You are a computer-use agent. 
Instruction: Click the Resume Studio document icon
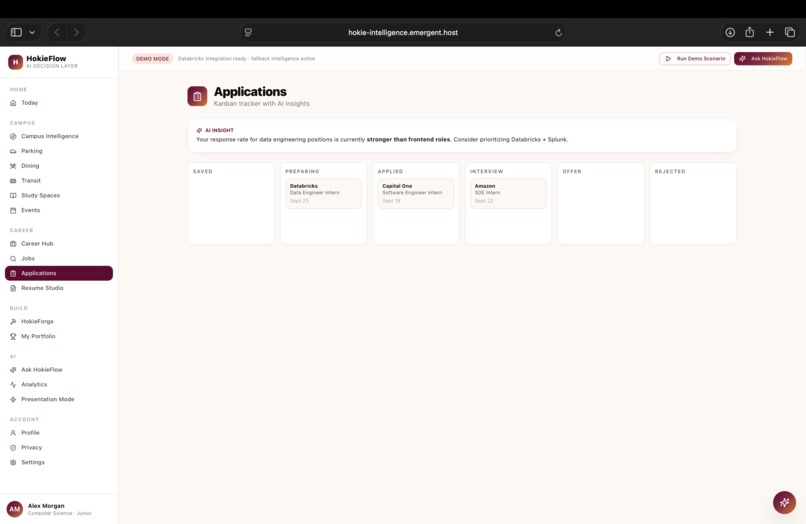(13, 288)
